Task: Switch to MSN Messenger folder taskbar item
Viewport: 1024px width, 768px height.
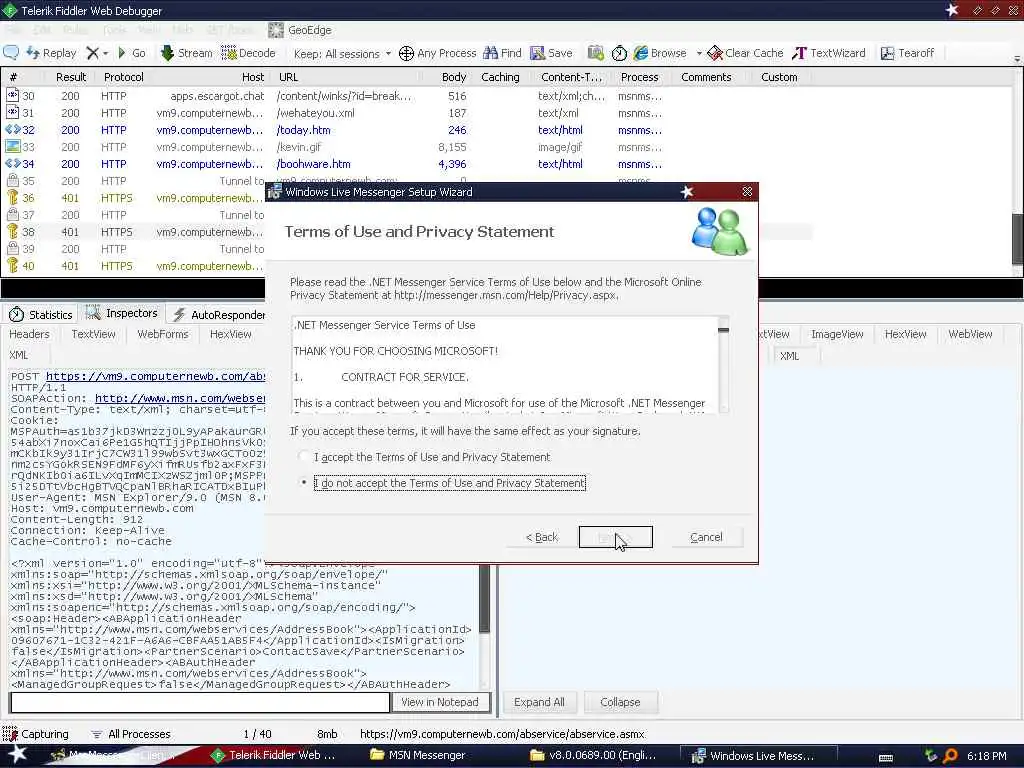Action: [418, 755]
